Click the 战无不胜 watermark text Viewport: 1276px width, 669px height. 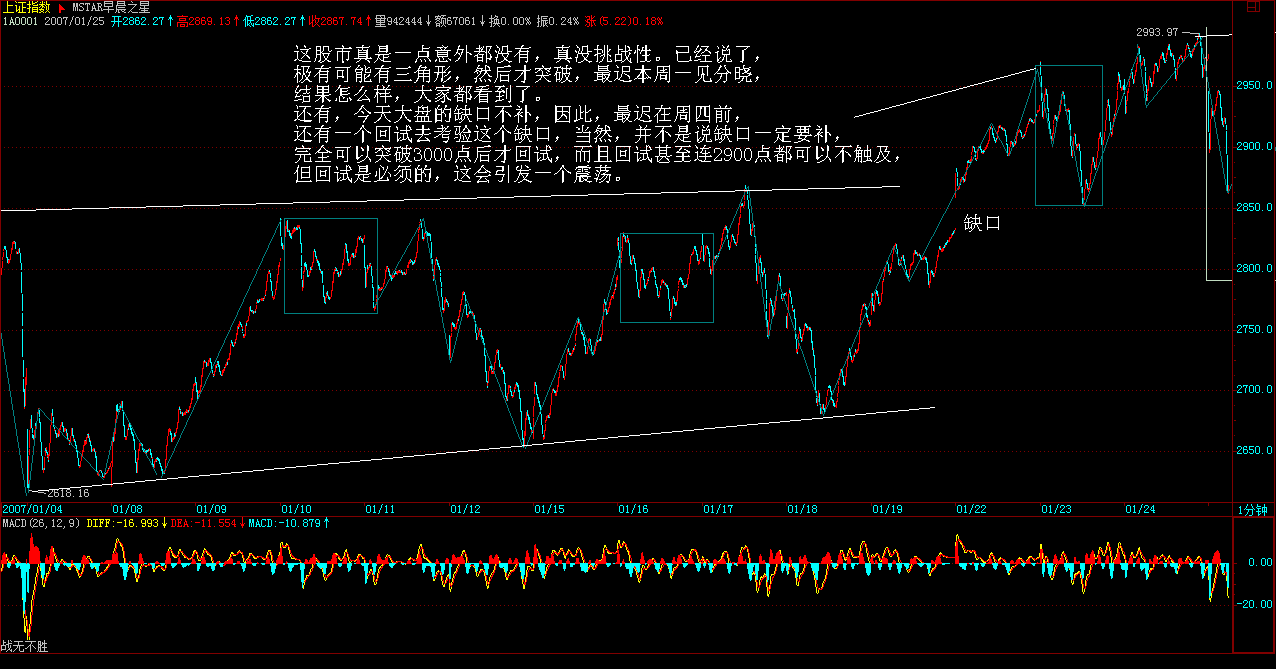tap(24, 647)
